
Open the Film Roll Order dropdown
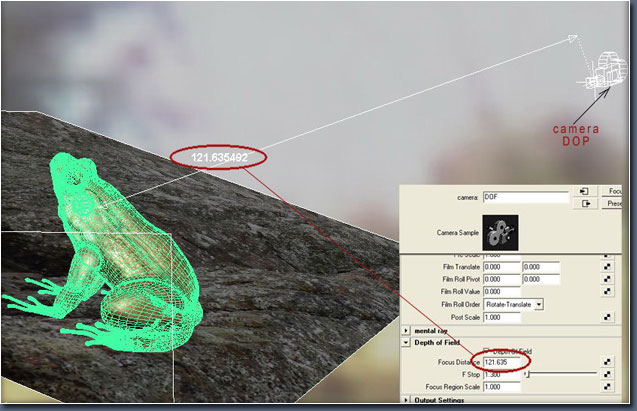[x=538, y=304]
